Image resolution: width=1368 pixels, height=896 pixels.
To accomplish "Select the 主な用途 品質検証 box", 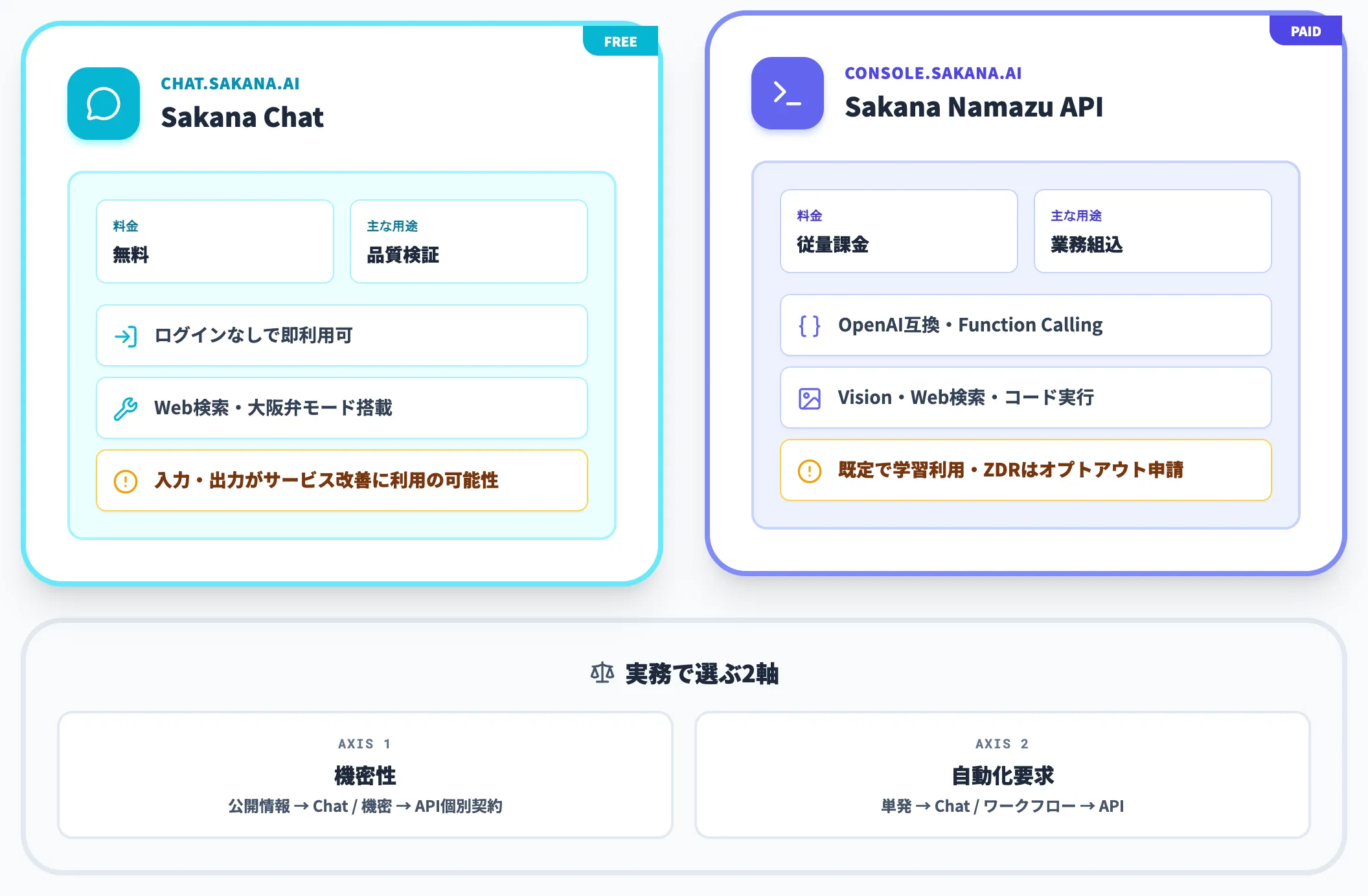I will click(469, 241).
